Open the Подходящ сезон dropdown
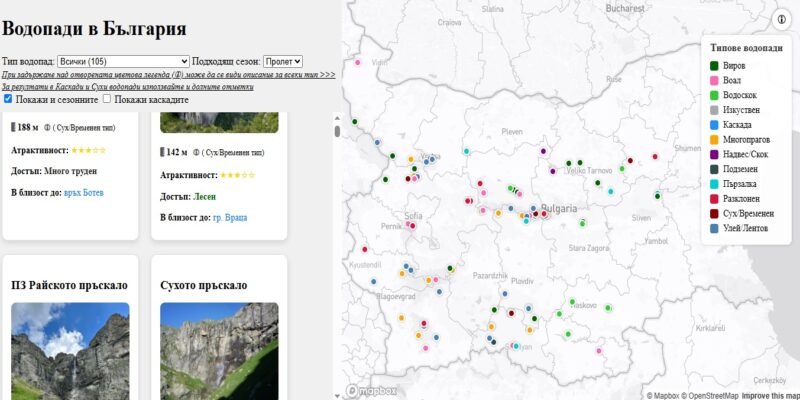The image size is (800, 400). pyautogui.click(x=283, y=62)
